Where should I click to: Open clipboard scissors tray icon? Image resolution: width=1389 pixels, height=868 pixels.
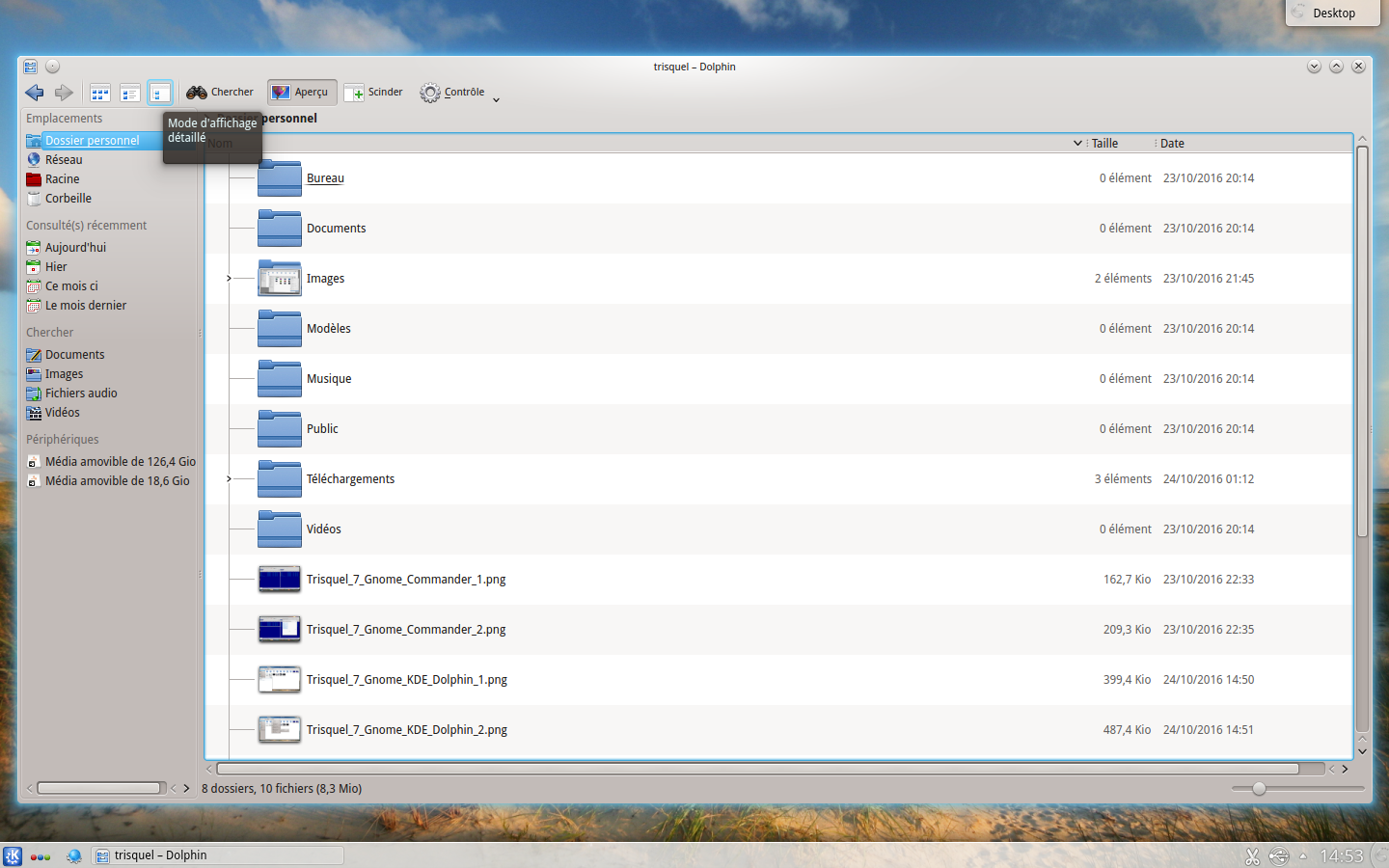point(1252,855)
